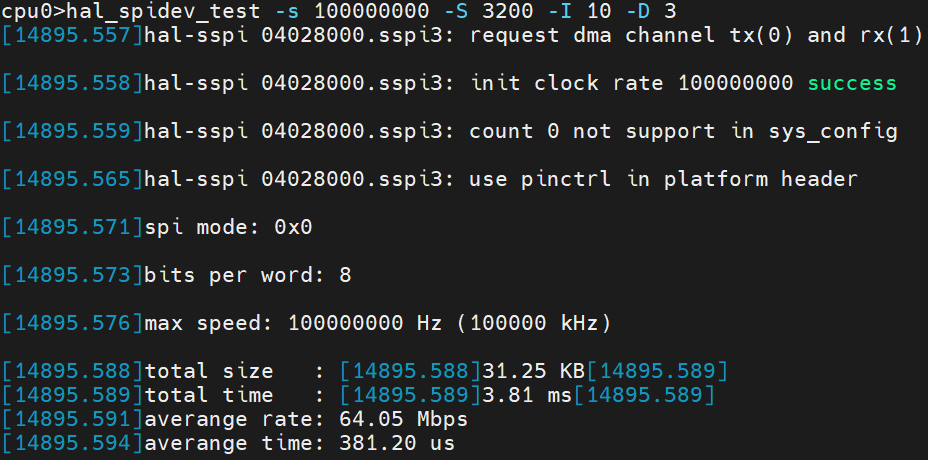Click 'request dma channel tx(0) and rx(1)'
Viewport: 928px width, 460px height.
click(x=695, y=36)
